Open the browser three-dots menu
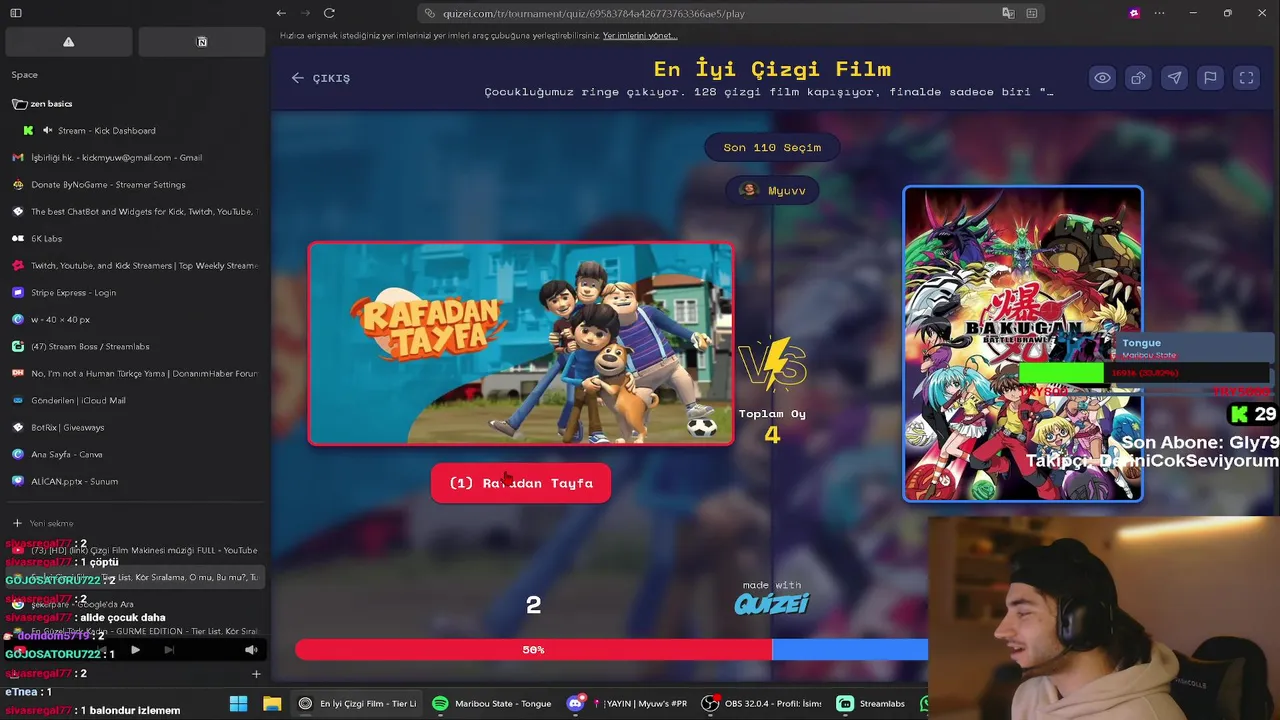Image resolution: width=1280 pixels, height=720 pixels. coord(1159,13)
